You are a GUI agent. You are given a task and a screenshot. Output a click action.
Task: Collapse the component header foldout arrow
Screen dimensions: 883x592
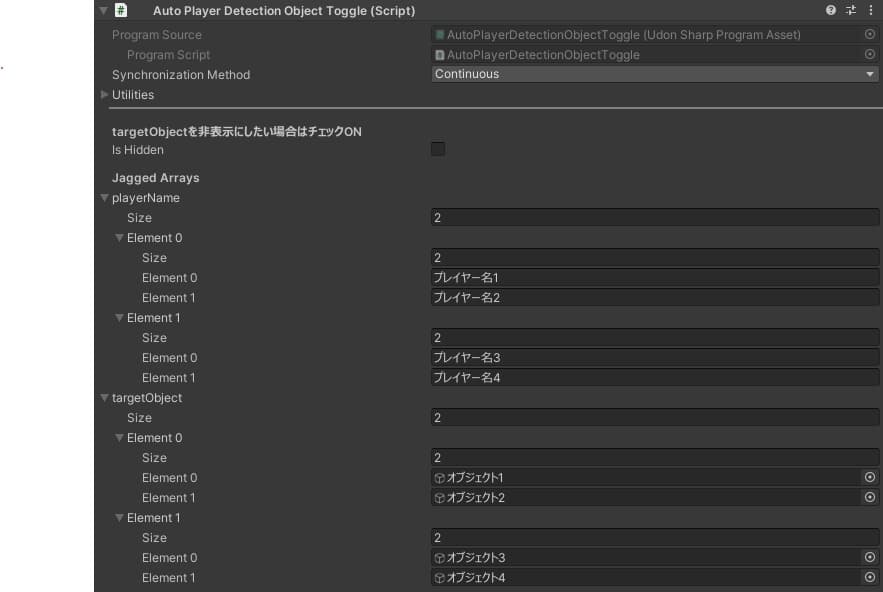coord(103,10)
